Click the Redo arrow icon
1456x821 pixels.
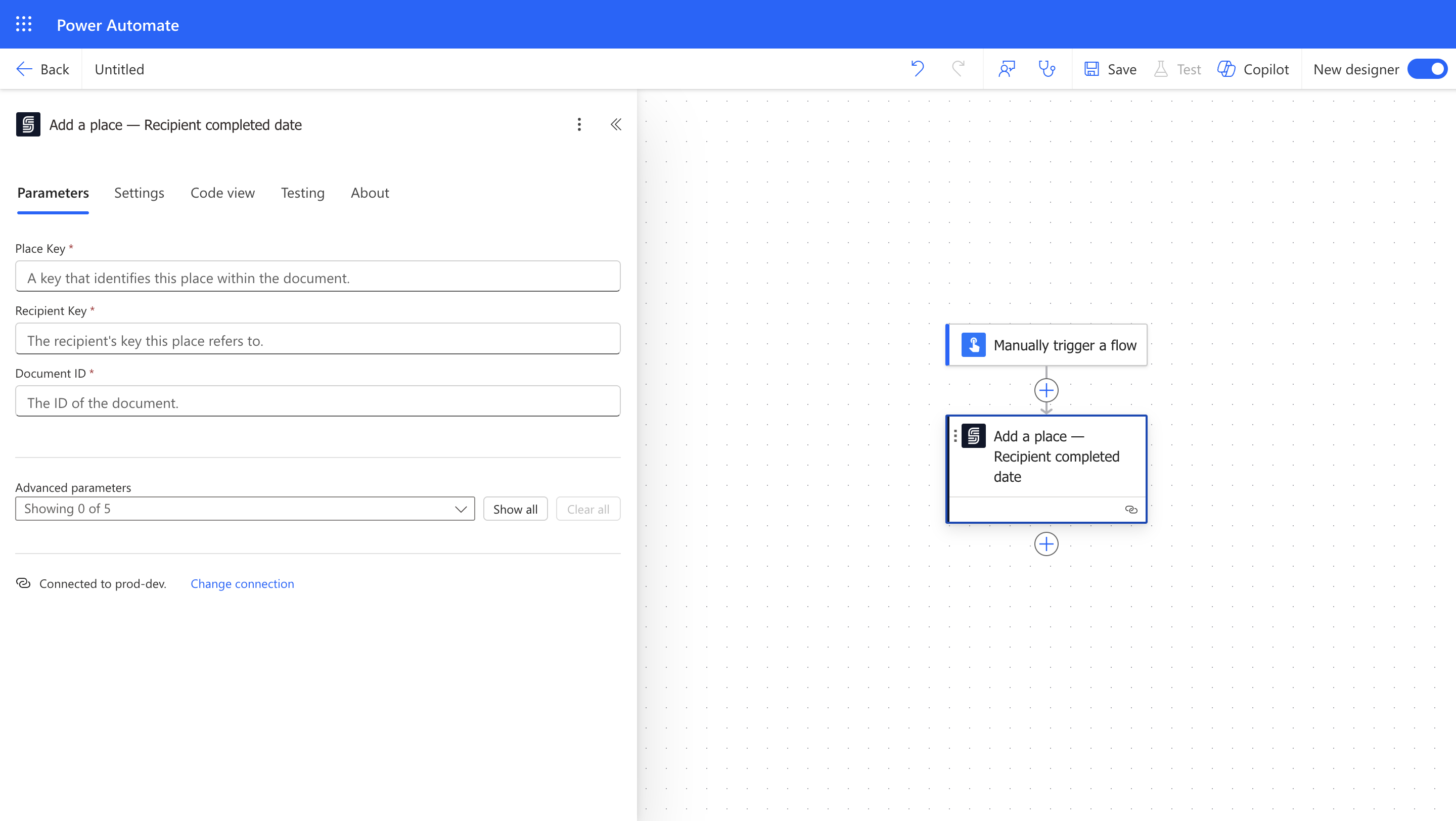pyautogui.click(x=958, y=69)
